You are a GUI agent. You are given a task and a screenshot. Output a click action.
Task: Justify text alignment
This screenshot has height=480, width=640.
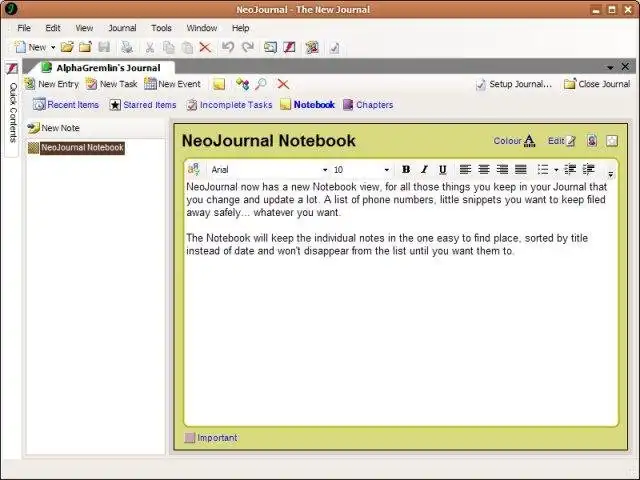[x=520, y=169]
